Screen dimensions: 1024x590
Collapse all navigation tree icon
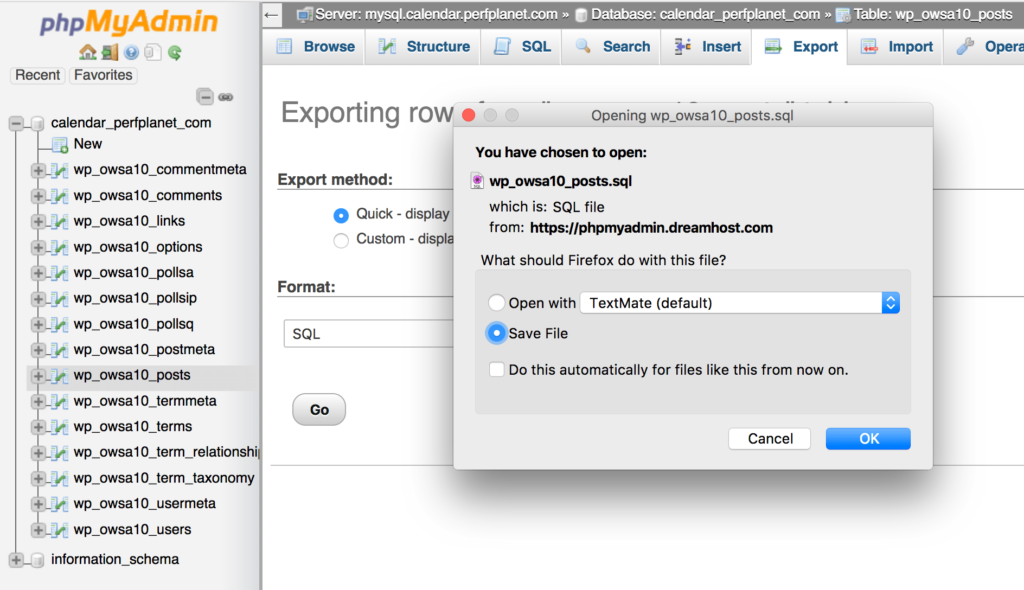tap(205, 97)
